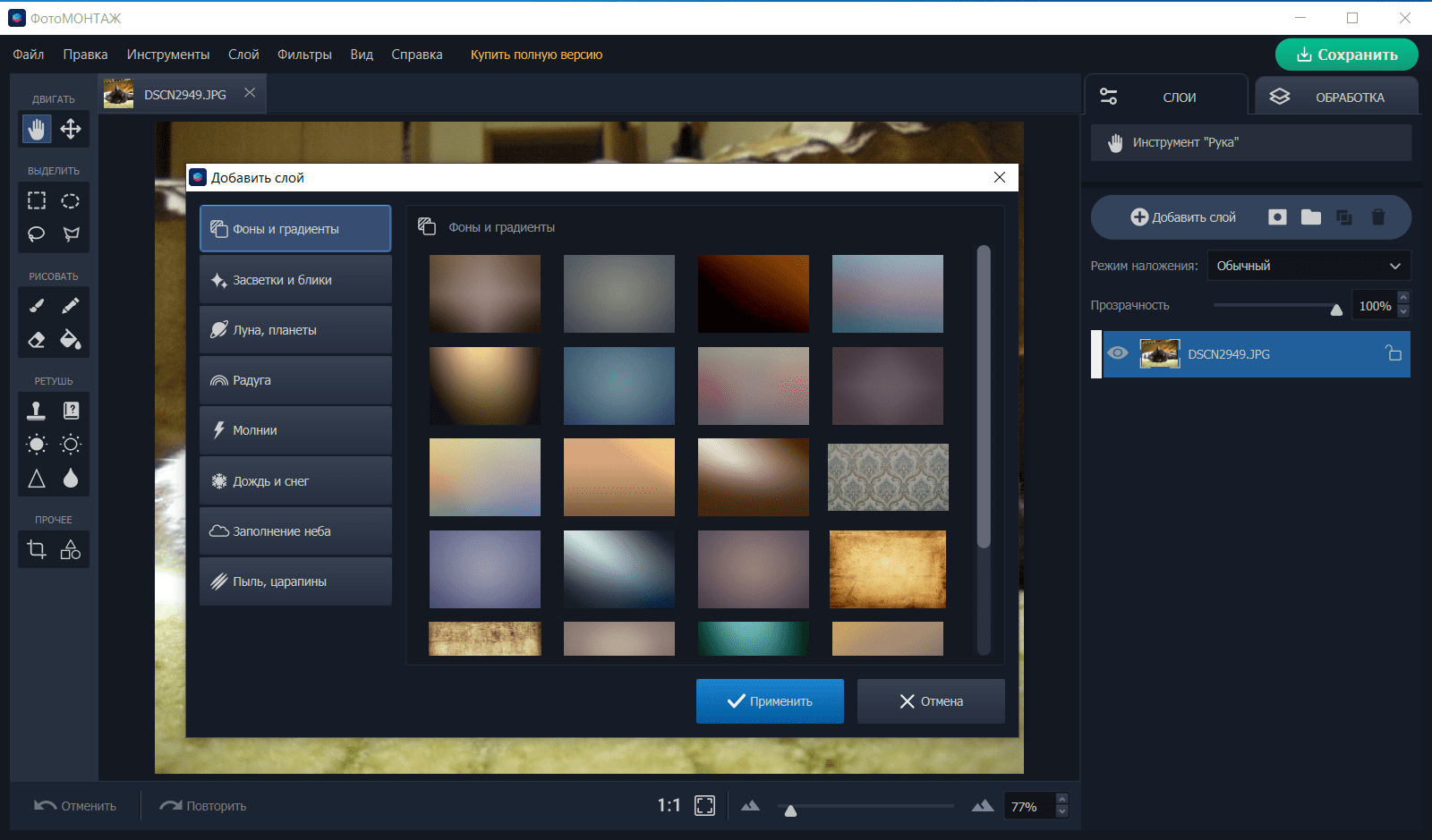The image size is (1432, 840).
Task: Toggle lock on DSCN2949.JPG layer
Action: 1394,353
